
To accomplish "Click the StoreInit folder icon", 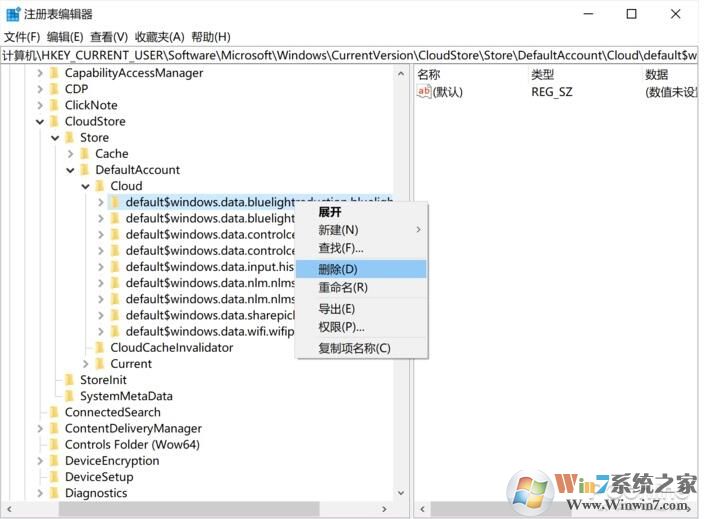I will (70, 380).
